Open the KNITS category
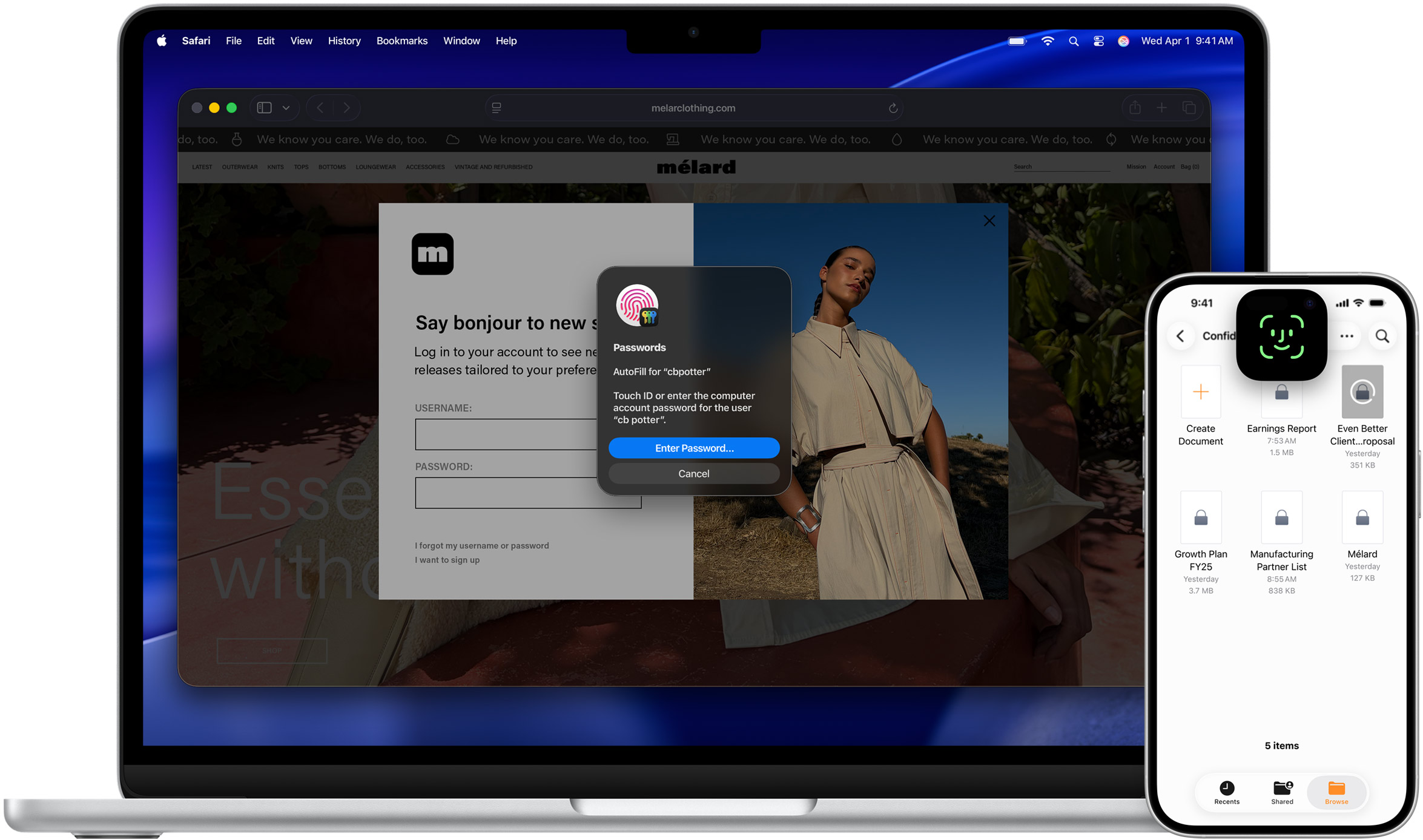 click(276, 167)
